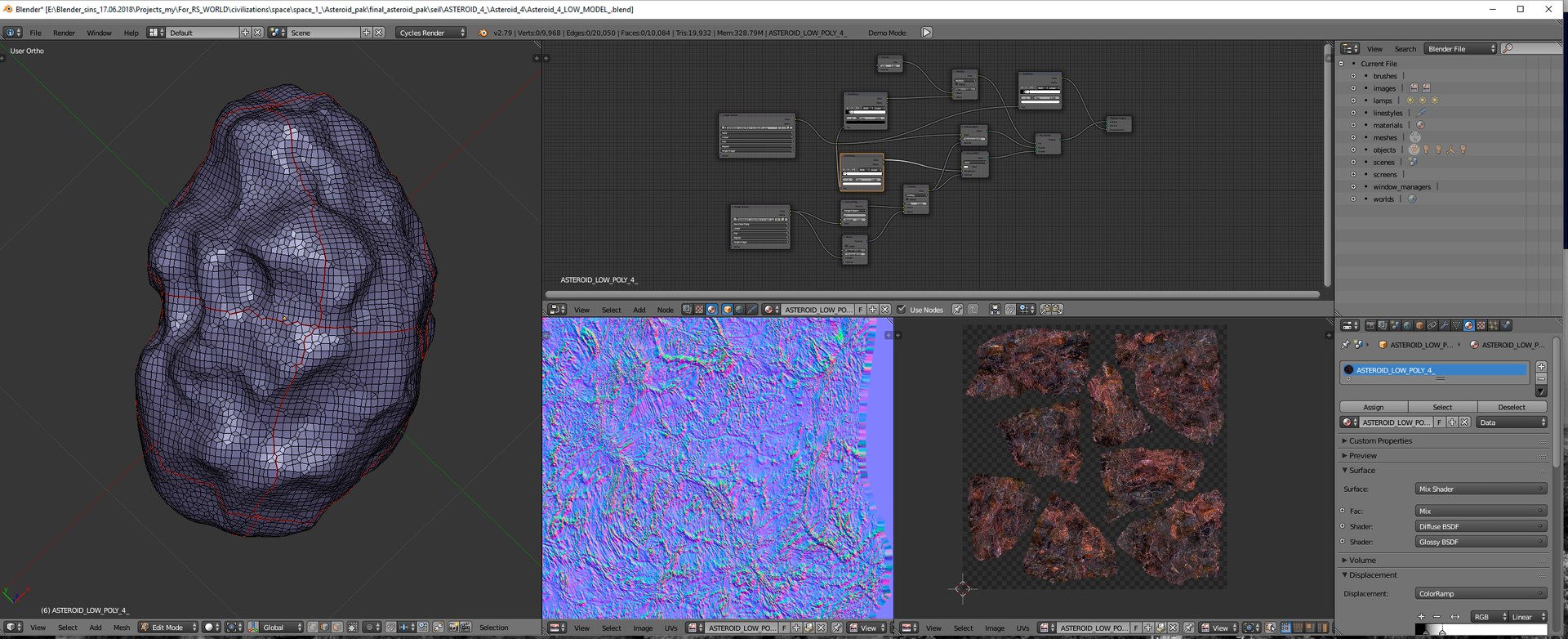The height and width of the screenshot is (639, 1568).
Task: Open the Render properties tab (camera icon)
Action: click(1371, 325)
